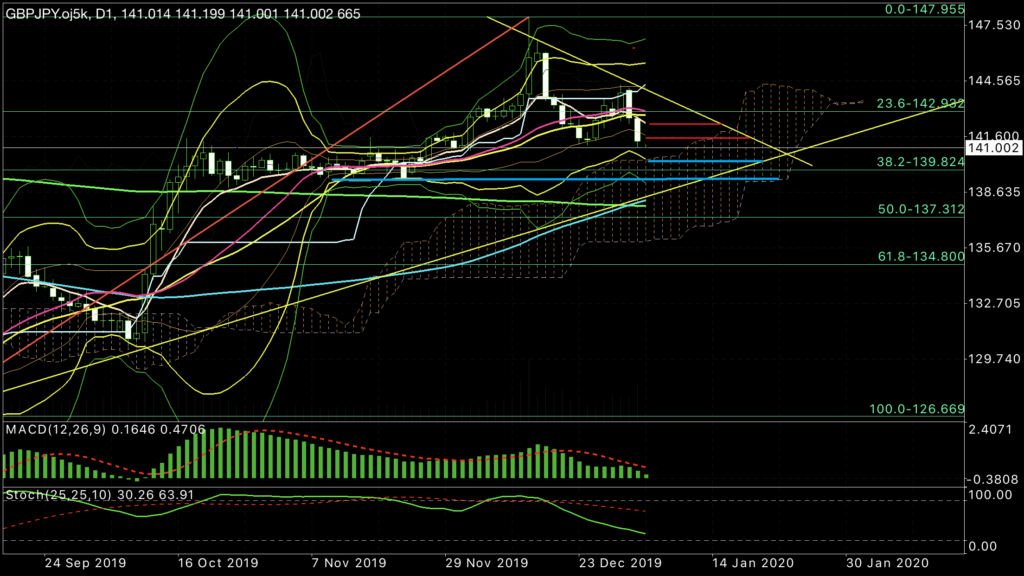Viewport: 1024px width, 576px height.
Task: Select the 23.6-142.932 Fibonacci level label
Action: (x=920, y=104)
